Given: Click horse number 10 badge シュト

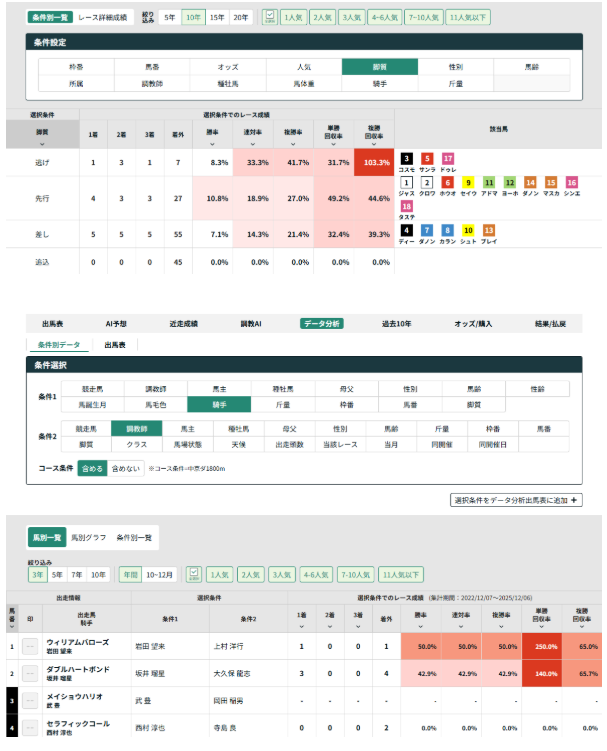Looking at the screenshot, I should point(467,230).
